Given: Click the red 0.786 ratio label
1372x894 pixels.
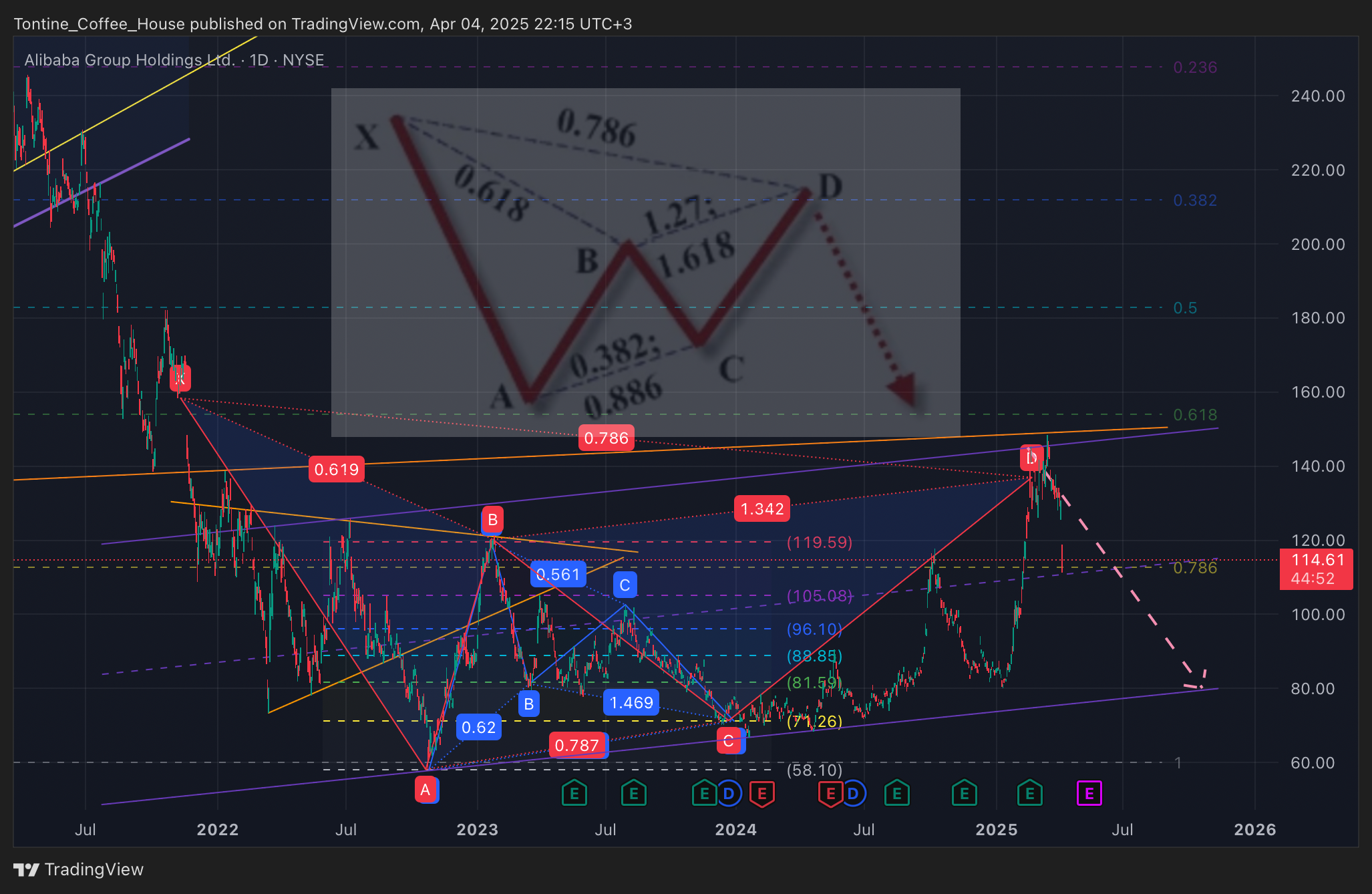Looking at the screenshot, I should pyautogui.click(x=607, y=438).
